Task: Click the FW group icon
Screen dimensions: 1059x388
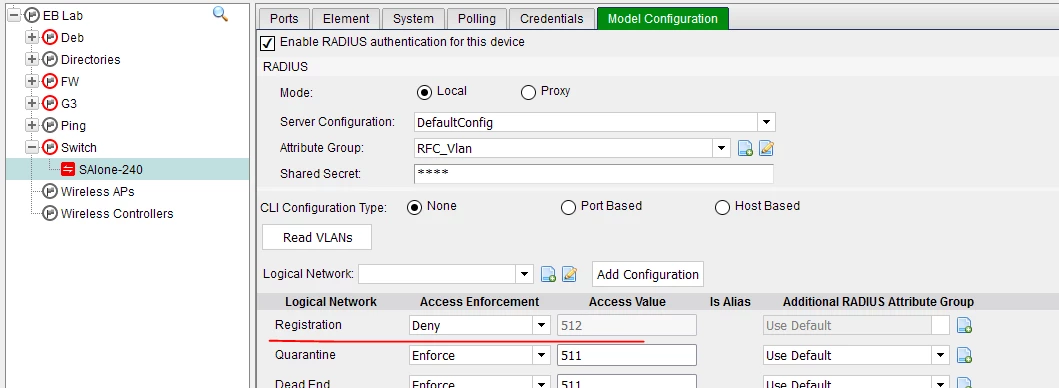Action: (50, 82)
